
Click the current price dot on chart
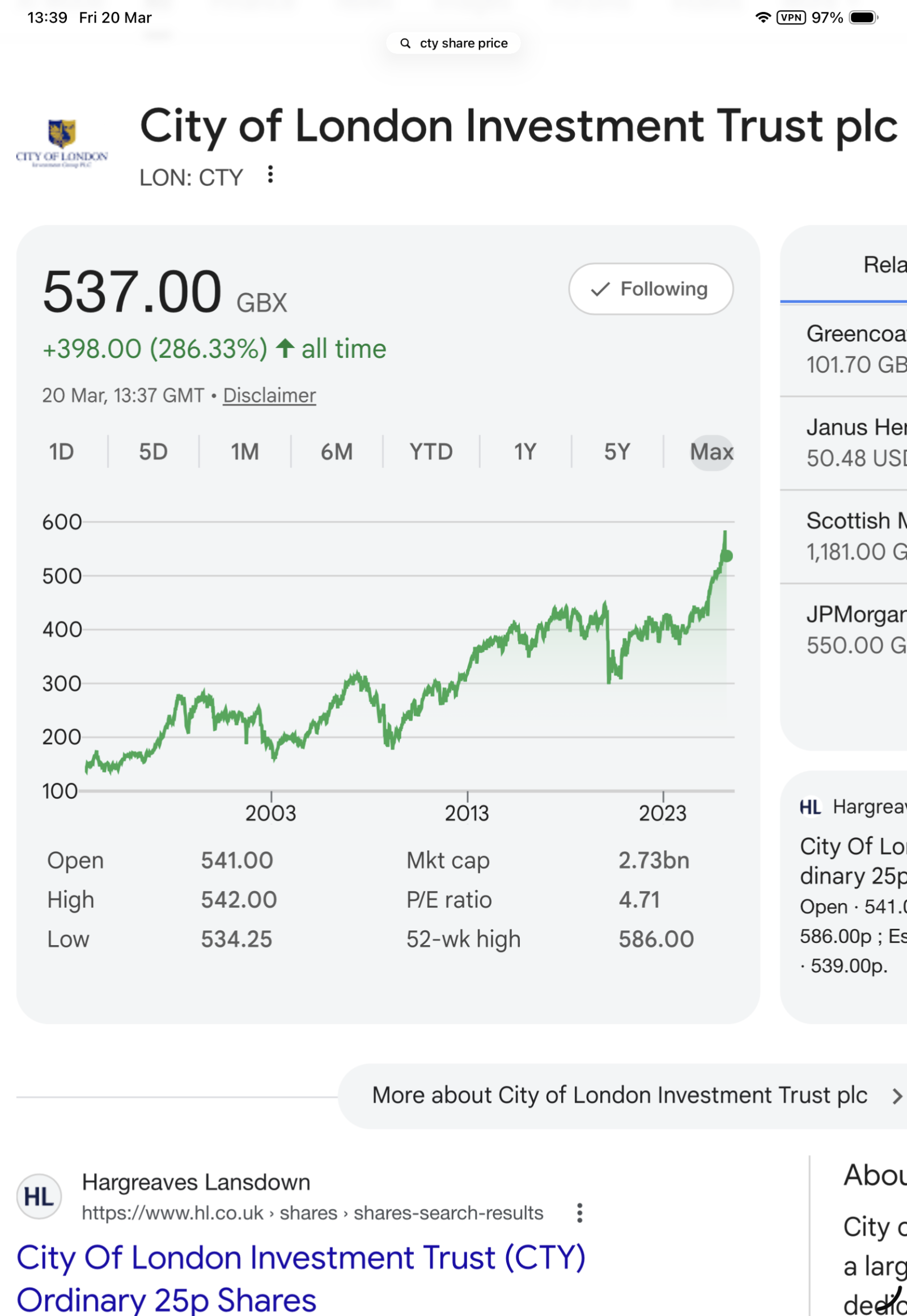pos(726,556)
